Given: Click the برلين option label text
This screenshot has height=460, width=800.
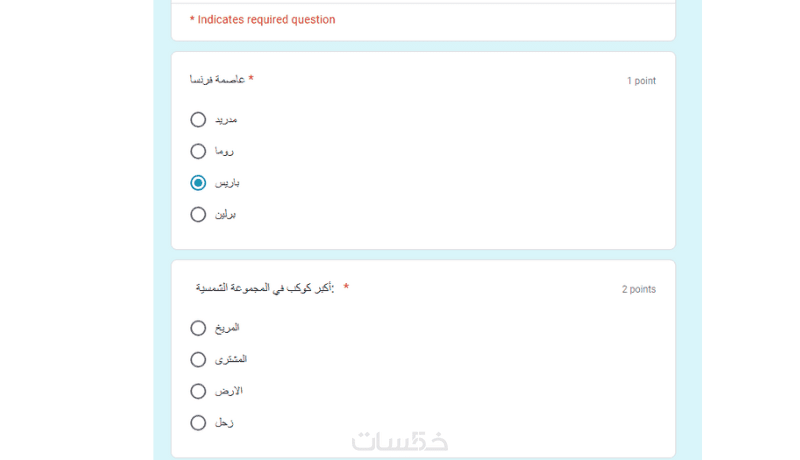Looking at the screenshot, I should click(225, 214).
